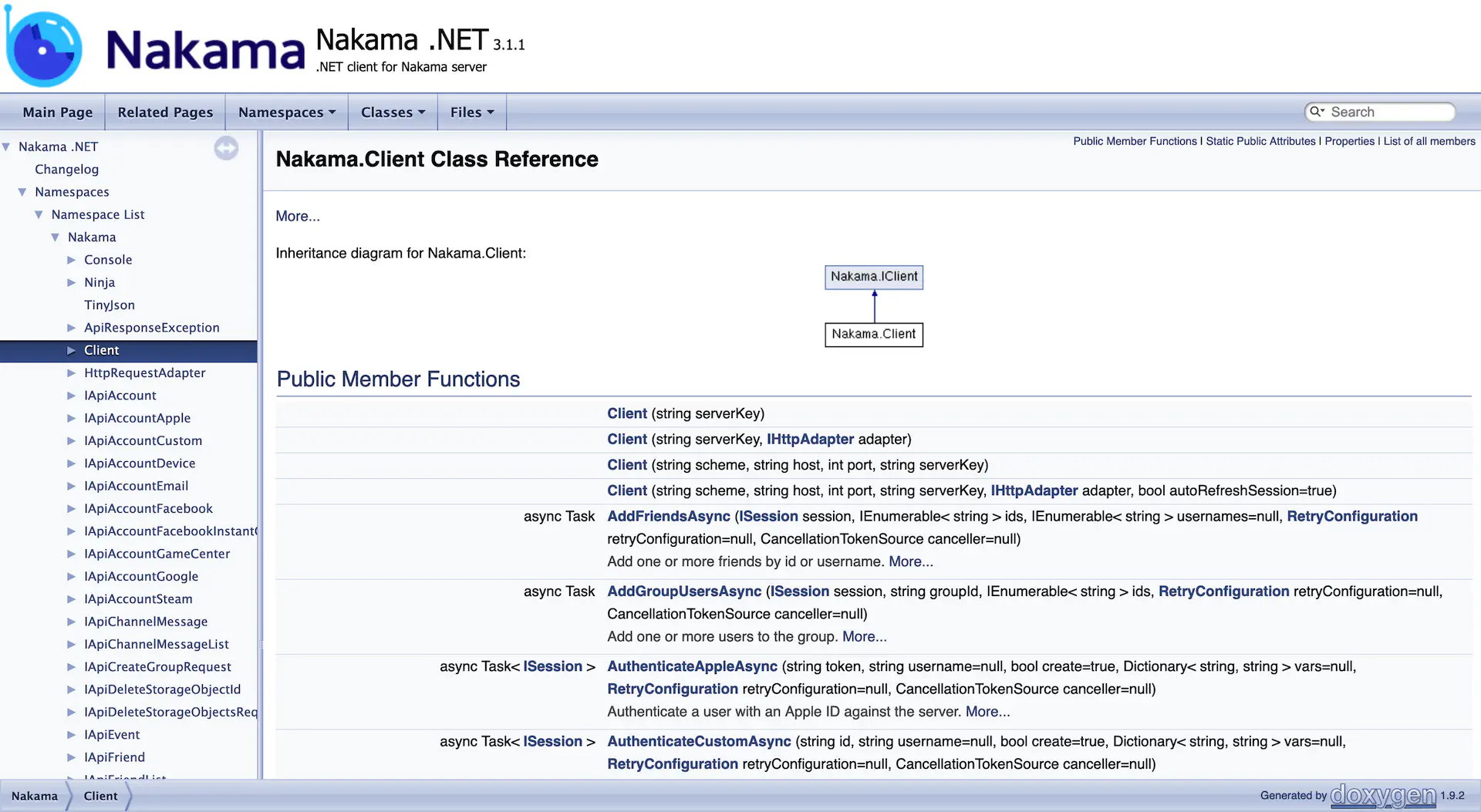Expand the IApiDeleteStorageObjectsReq tree arrow
Image resolution: width=1481 pixels, height=812 pixels.
point(71,713)
